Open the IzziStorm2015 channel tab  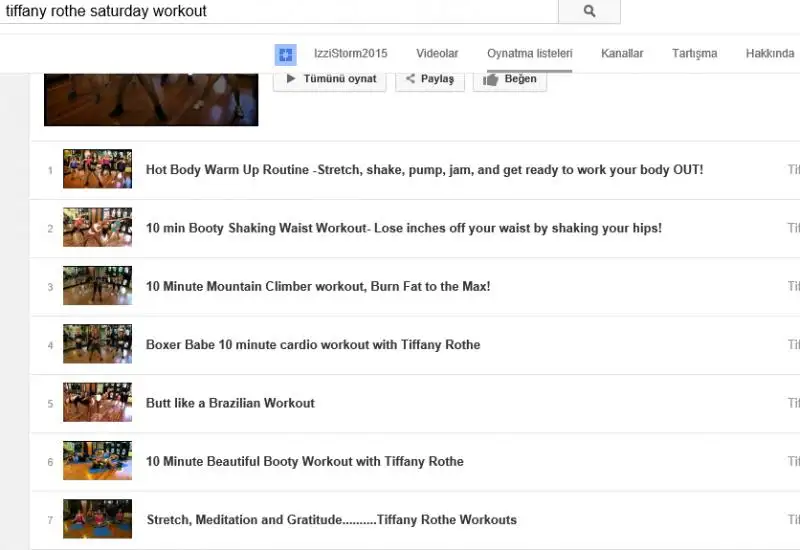[x=350, y=54]
